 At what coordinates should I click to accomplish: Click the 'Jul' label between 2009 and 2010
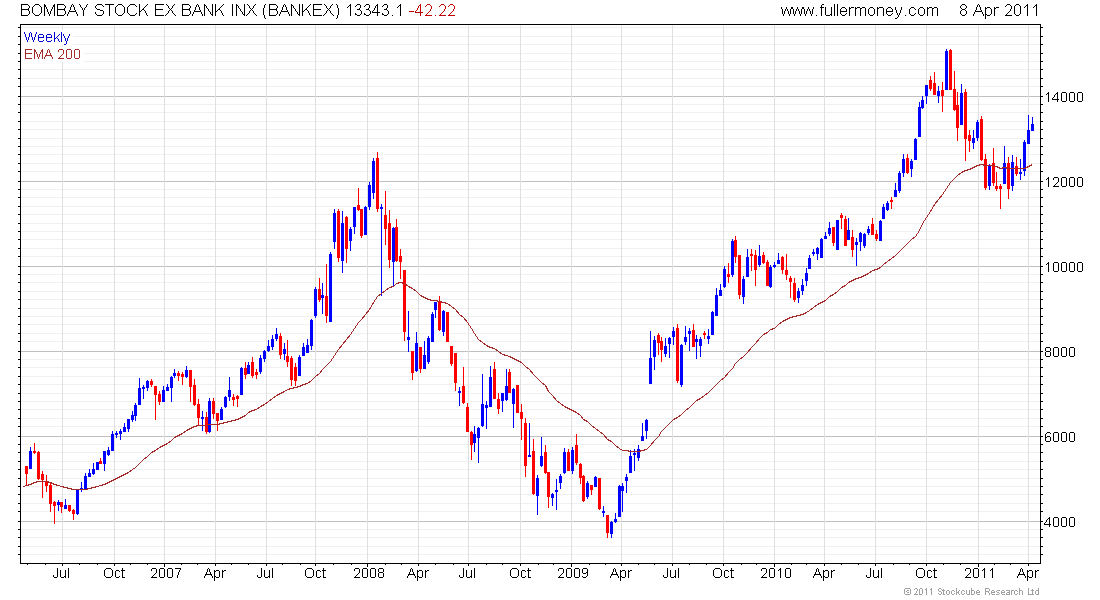click(x=671, y=573)
